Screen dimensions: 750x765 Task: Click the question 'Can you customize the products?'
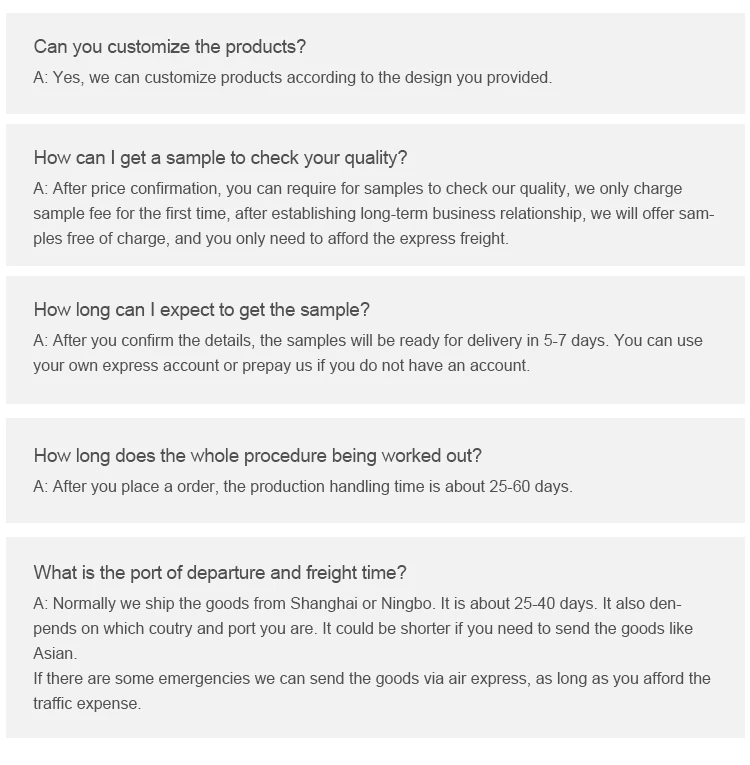click(169, 47)
